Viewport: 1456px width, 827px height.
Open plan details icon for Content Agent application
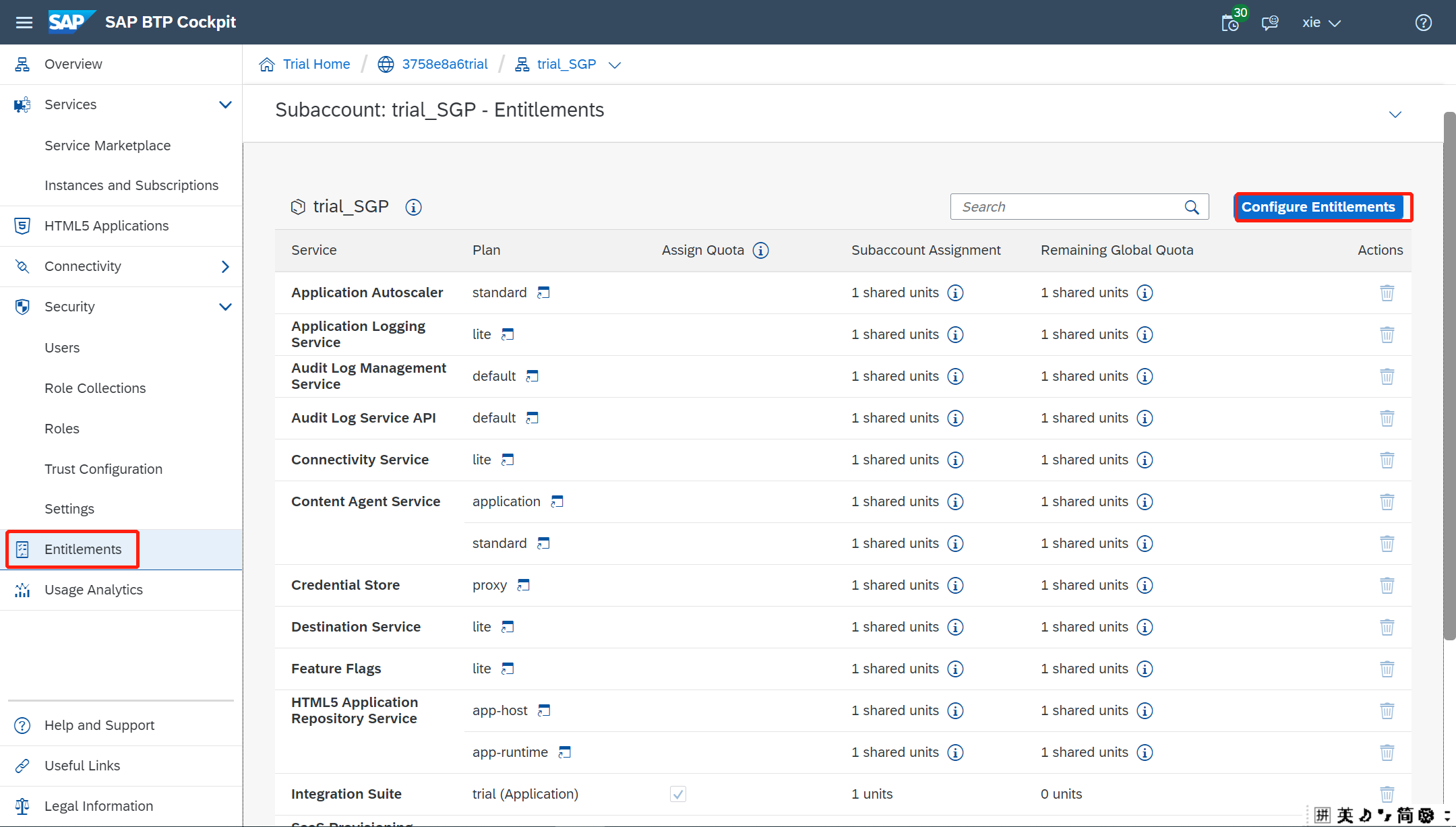coord(557,501)
